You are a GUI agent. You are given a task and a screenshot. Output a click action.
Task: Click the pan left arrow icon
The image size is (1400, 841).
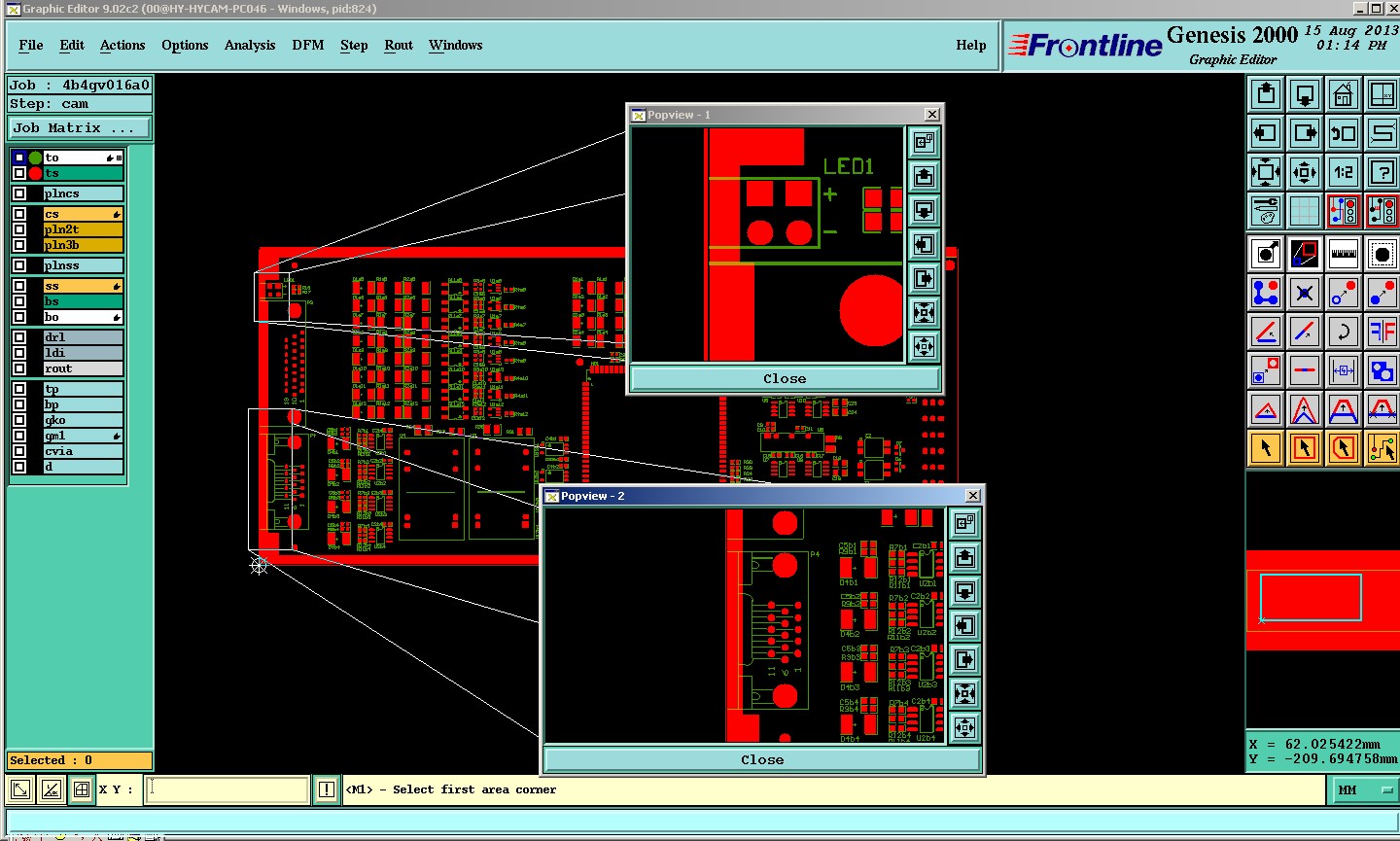(1266, 133)
